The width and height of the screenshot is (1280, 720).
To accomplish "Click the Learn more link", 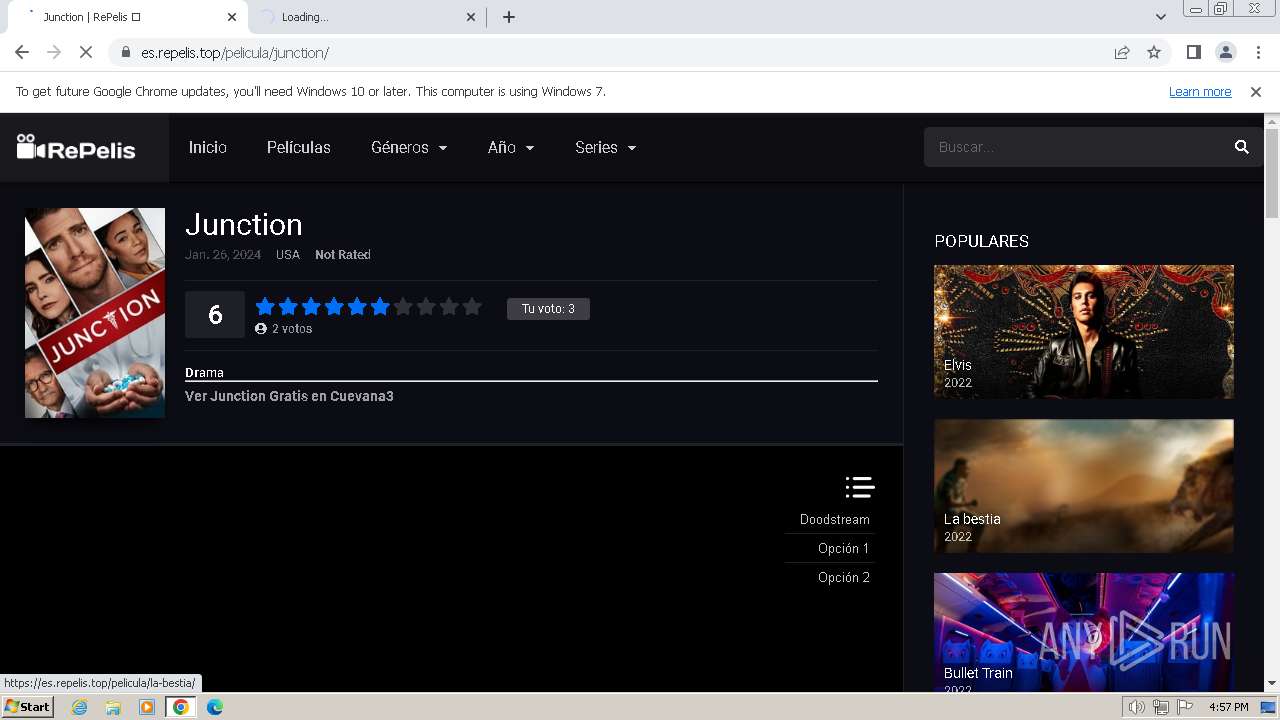I will pyautogui.click(x=1200, y=91).
